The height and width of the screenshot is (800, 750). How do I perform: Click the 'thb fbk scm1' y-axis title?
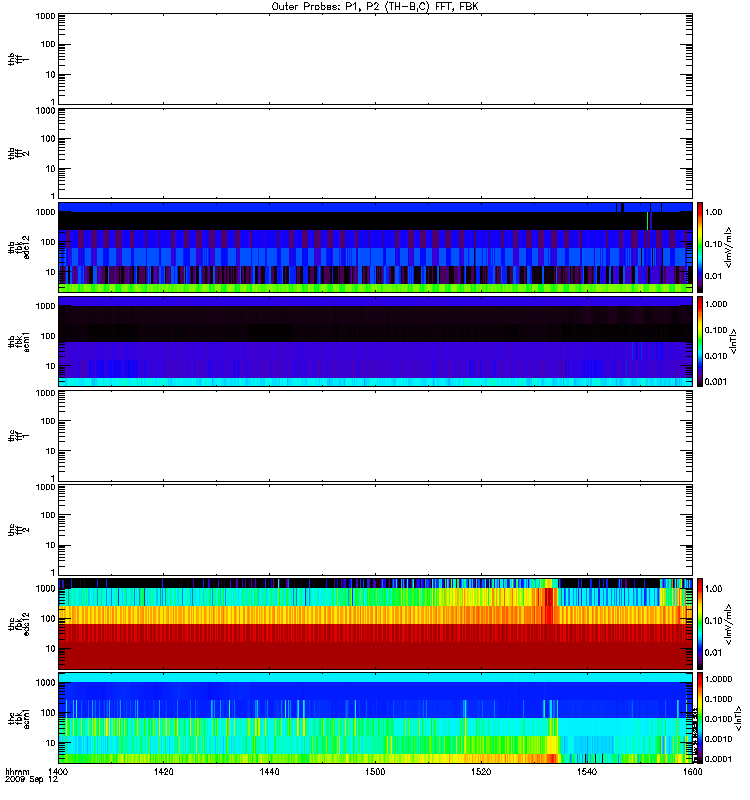18,342
